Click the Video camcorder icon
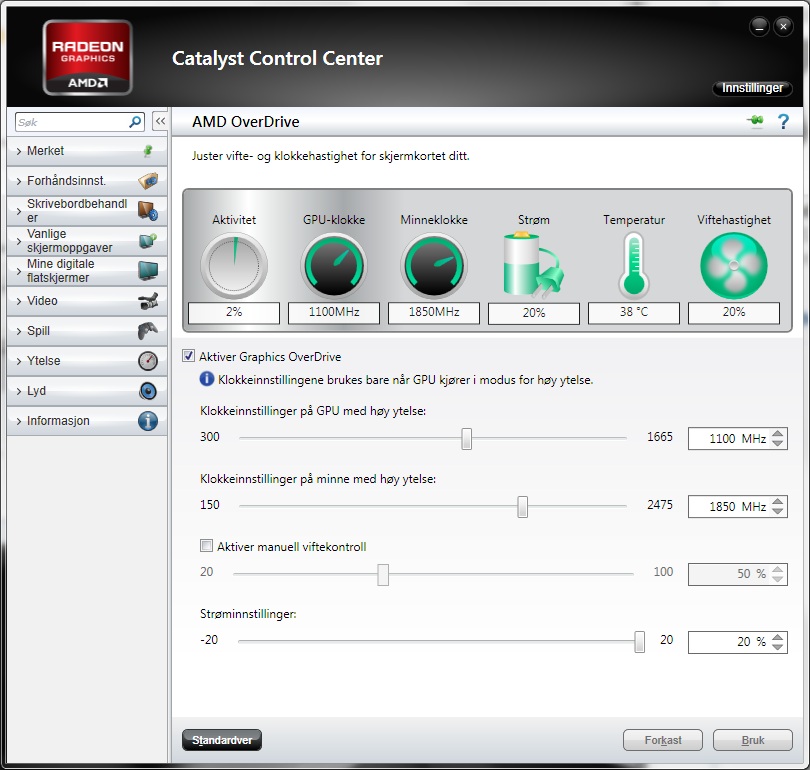This screenshot has width=810, height=770. pyautogui.click(x=148, y=301)
